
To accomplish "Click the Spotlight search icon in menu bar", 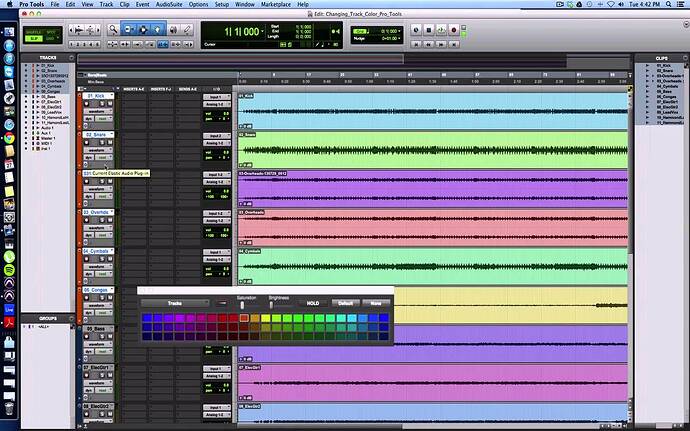I will click(668, 4).
